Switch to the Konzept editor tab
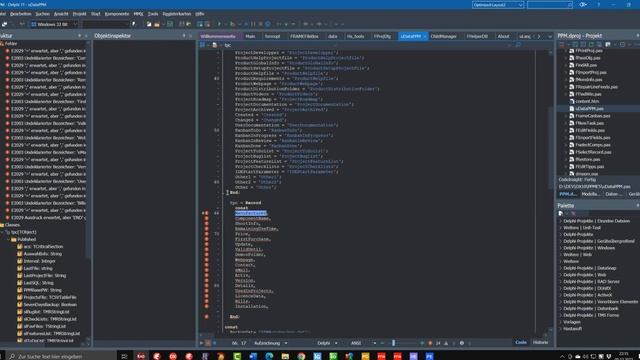The width and height of the screenshot is (640, 360). point(272,36)
